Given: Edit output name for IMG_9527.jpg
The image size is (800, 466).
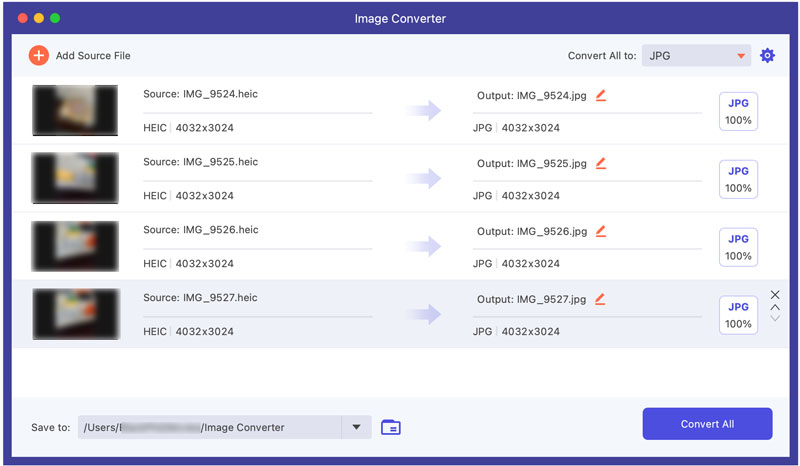Looking at the screenshot, I should tap(601, 299).
